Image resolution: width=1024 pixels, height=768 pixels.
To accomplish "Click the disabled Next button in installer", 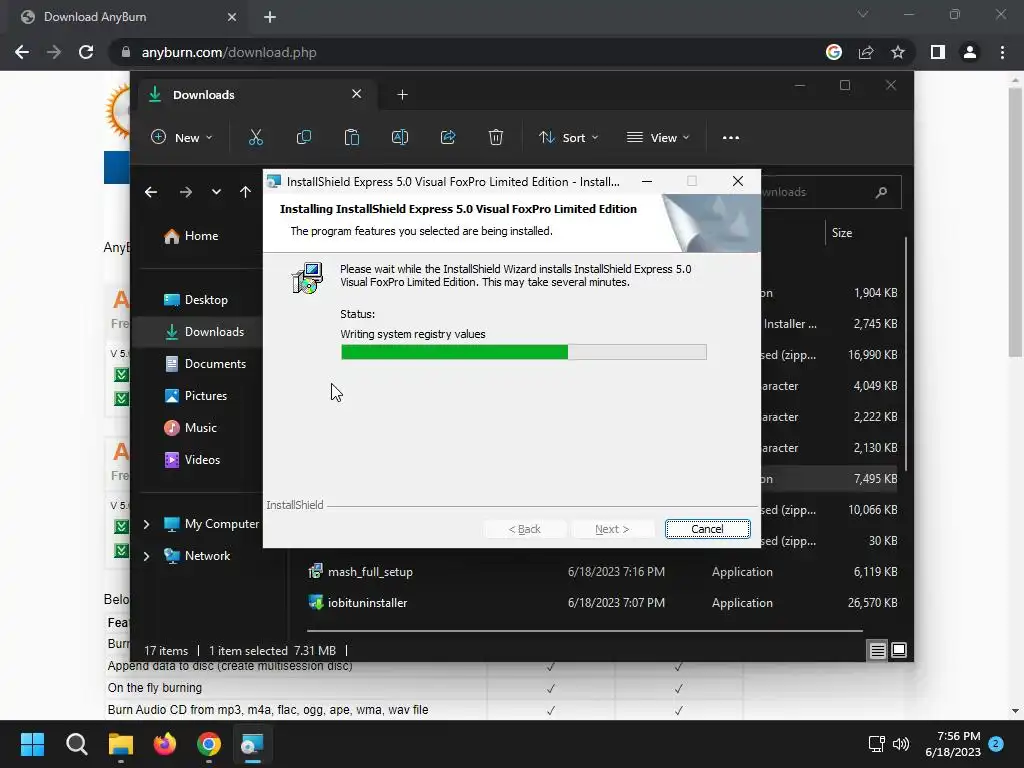I will coord(612,529).
